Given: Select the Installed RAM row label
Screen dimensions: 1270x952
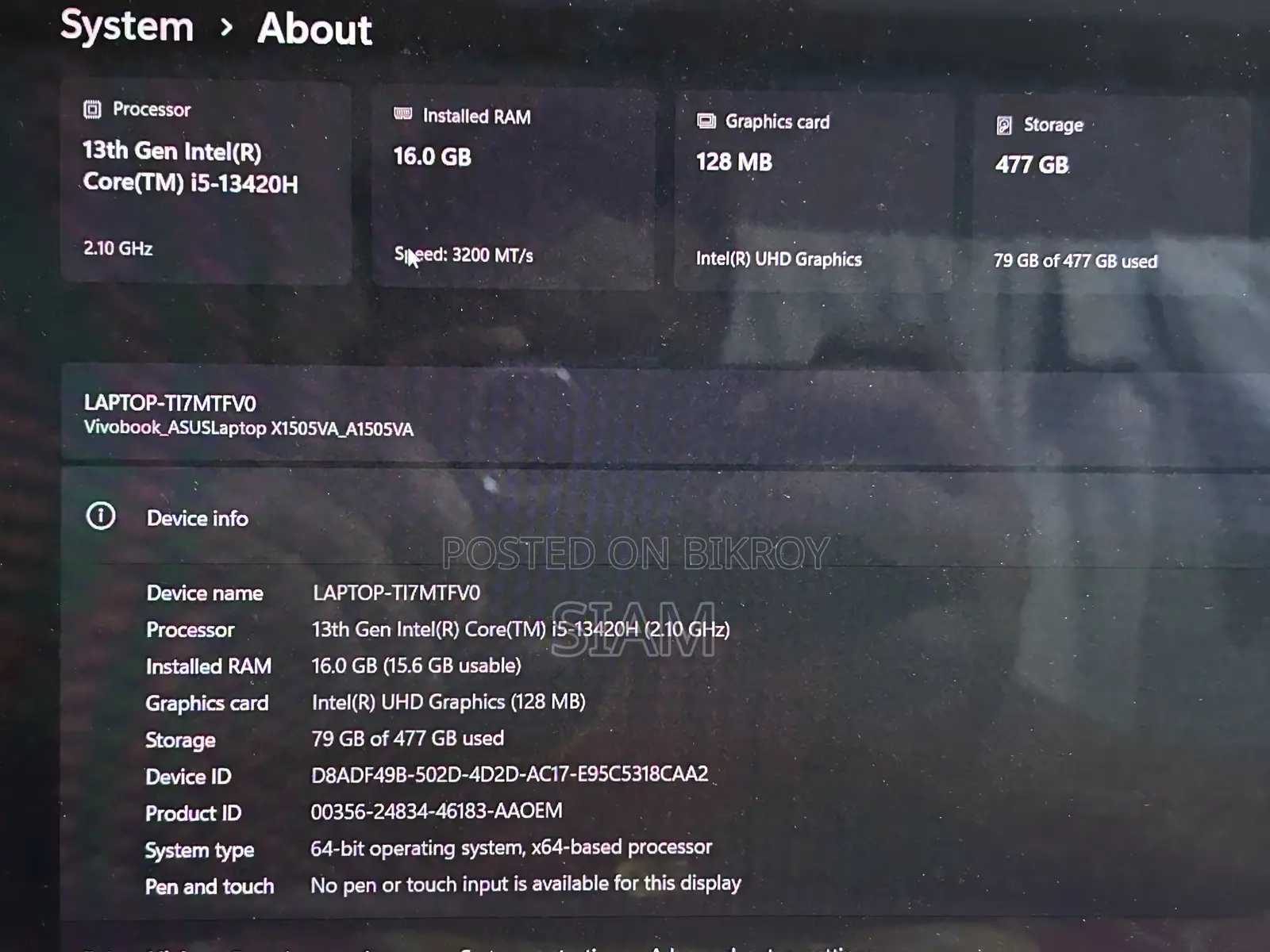Looking at the screenshot, I should (x=209, y=666).
